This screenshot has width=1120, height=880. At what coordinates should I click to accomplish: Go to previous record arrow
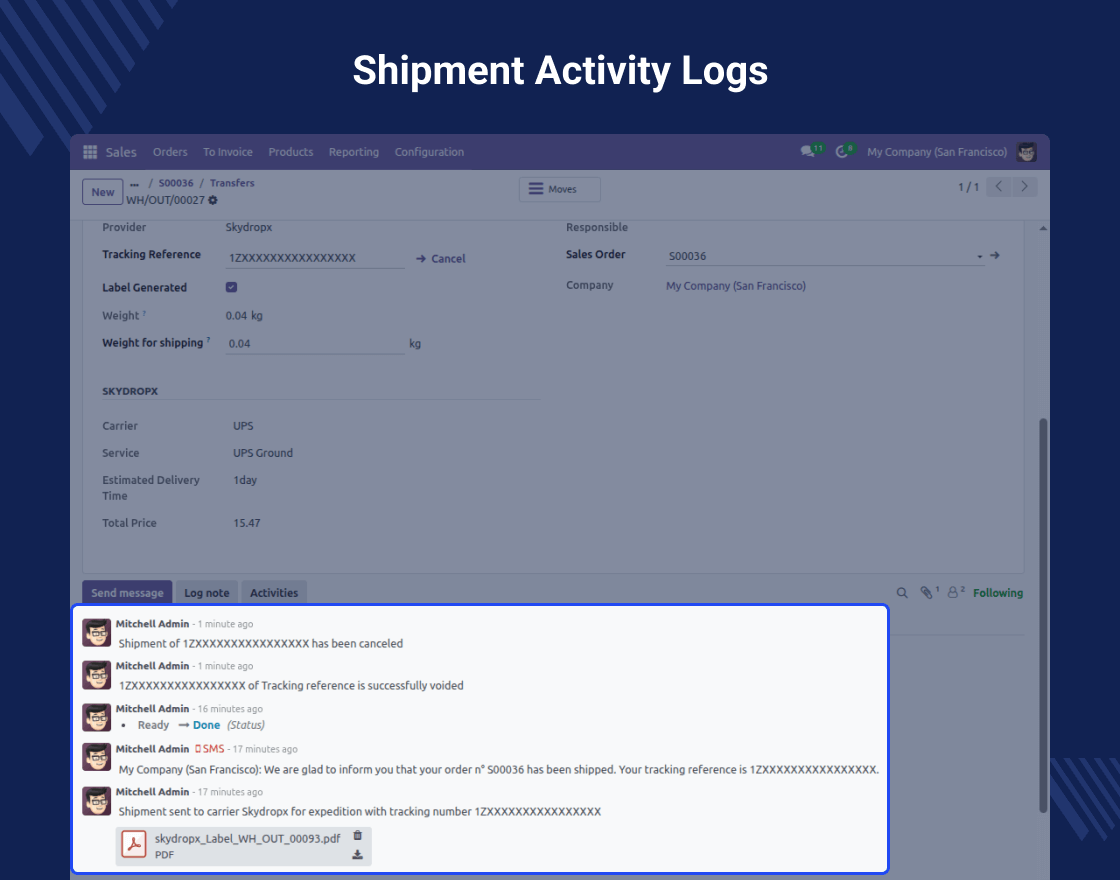coord(999,186)
